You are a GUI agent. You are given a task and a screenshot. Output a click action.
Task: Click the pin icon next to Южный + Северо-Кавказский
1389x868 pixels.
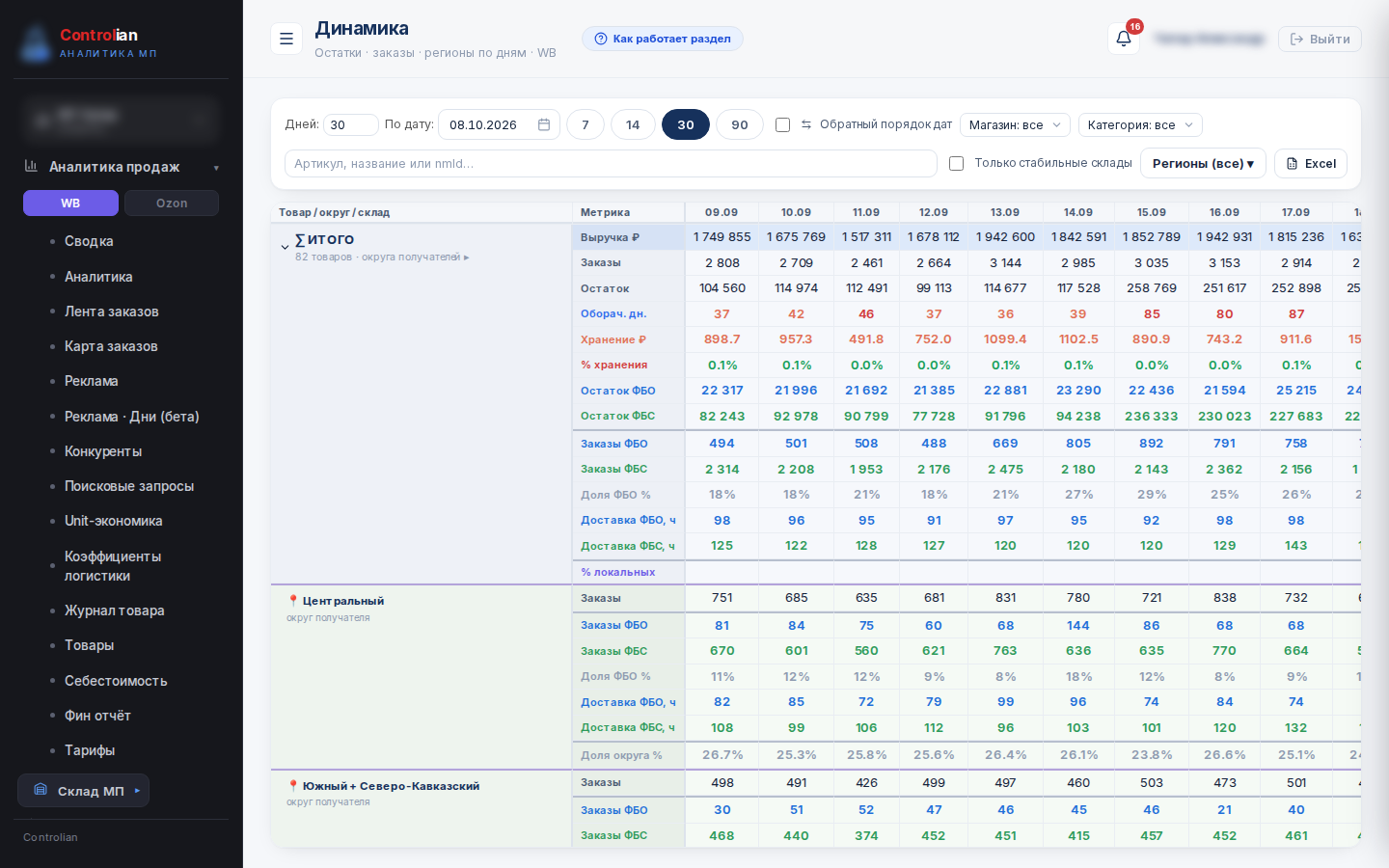293,786
